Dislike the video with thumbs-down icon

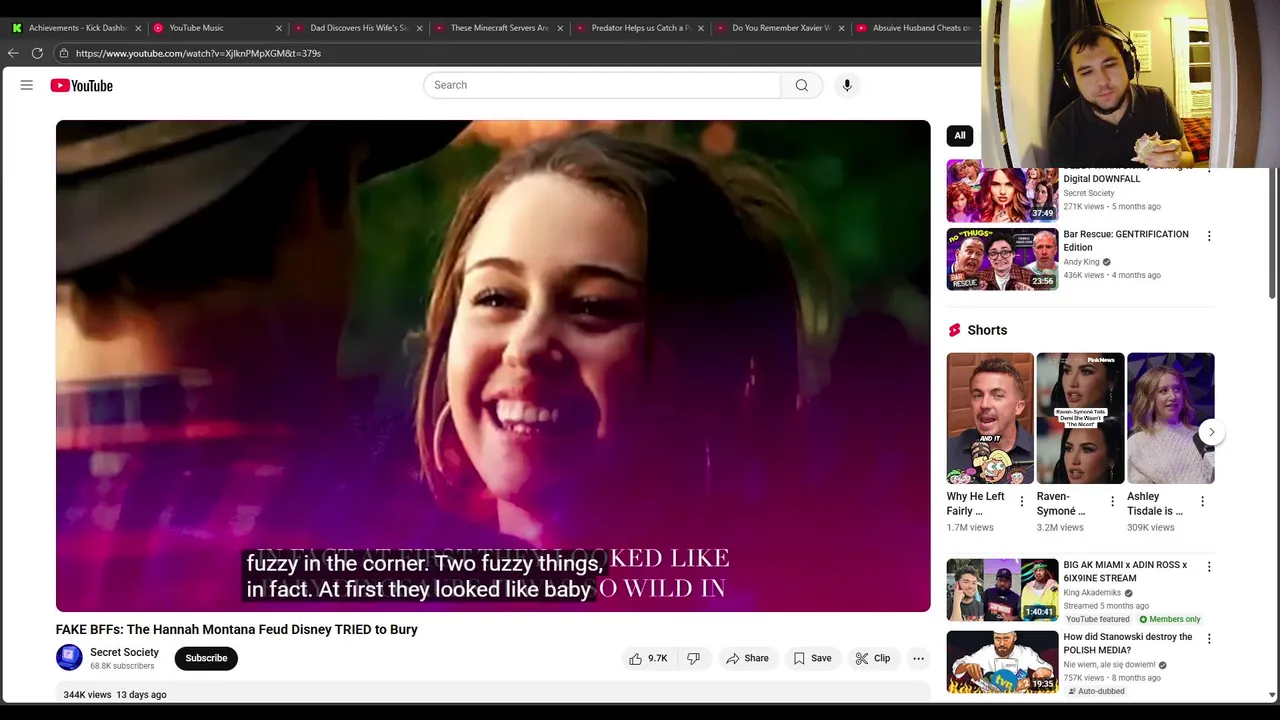[x=693, y=658]
